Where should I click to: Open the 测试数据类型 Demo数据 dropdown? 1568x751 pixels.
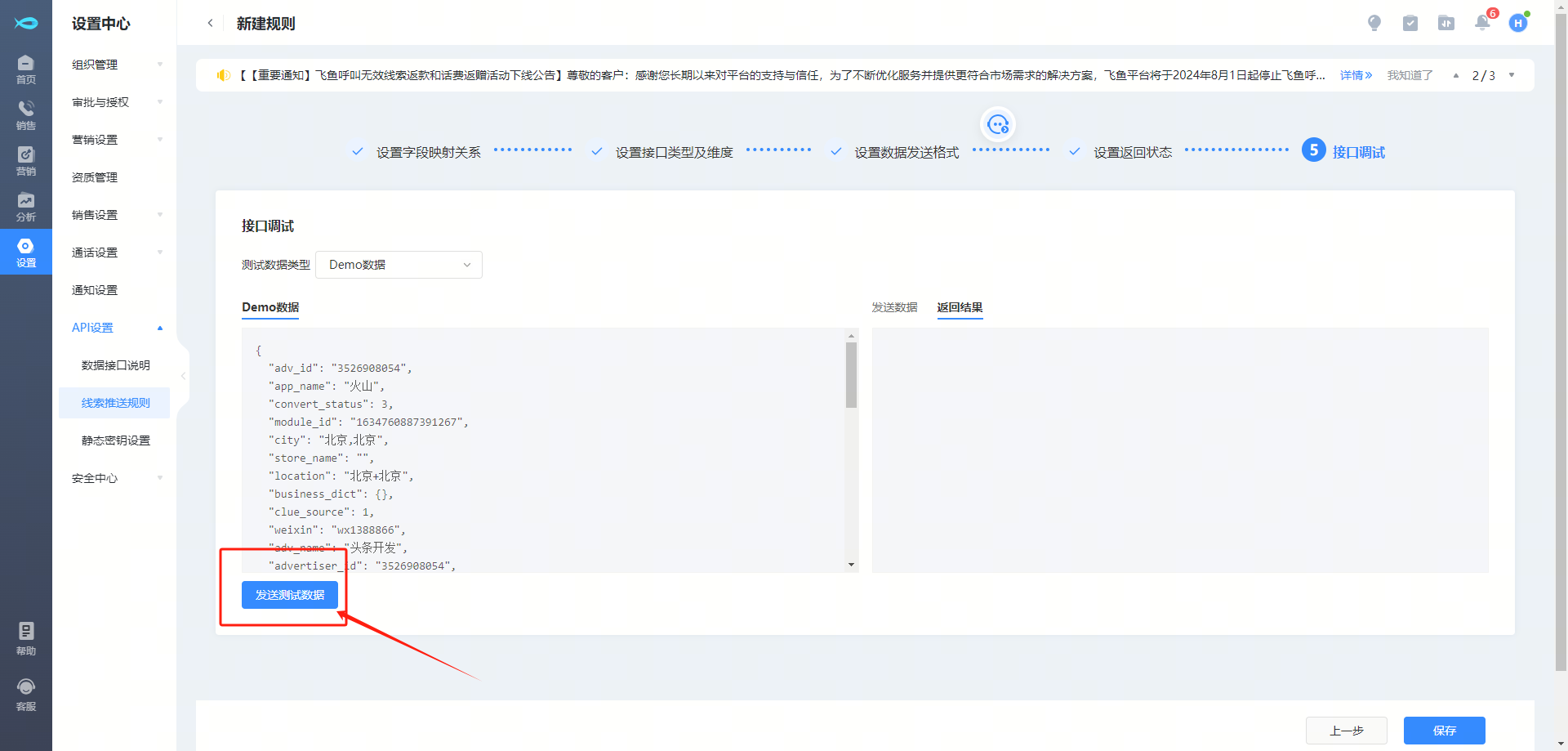[399, 265]
